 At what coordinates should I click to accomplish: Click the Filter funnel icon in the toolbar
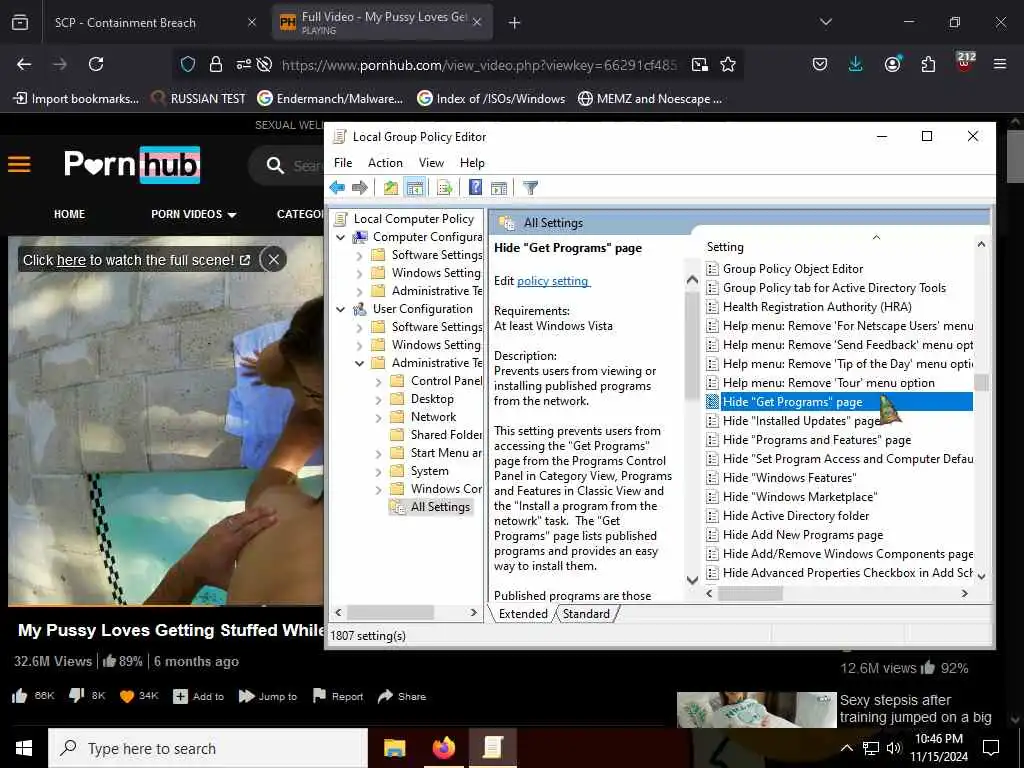pyautogui.click(x=530, y=188)
